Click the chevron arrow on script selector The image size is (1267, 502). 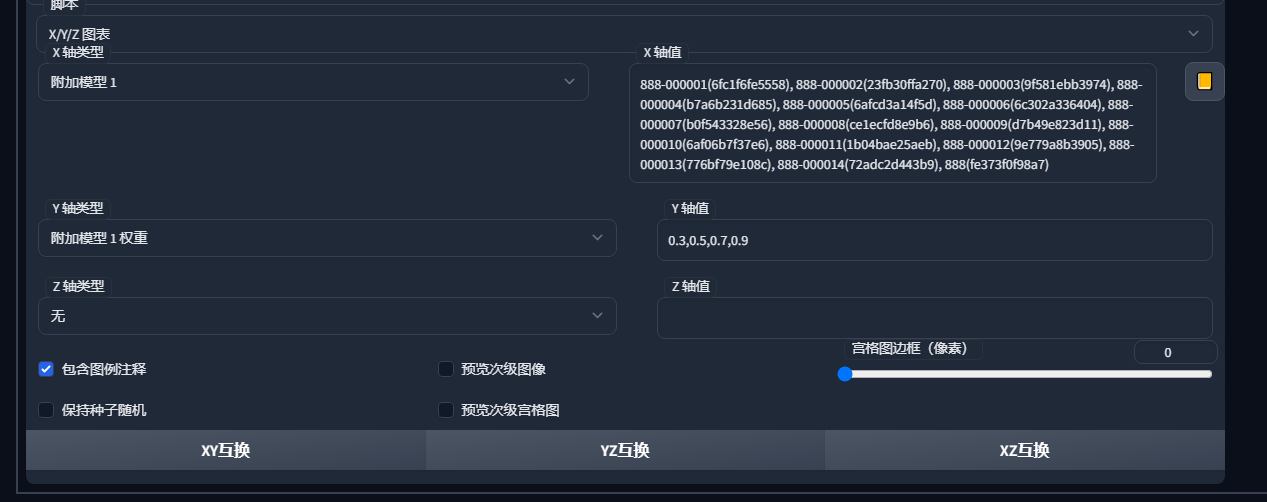point(1193,34)
